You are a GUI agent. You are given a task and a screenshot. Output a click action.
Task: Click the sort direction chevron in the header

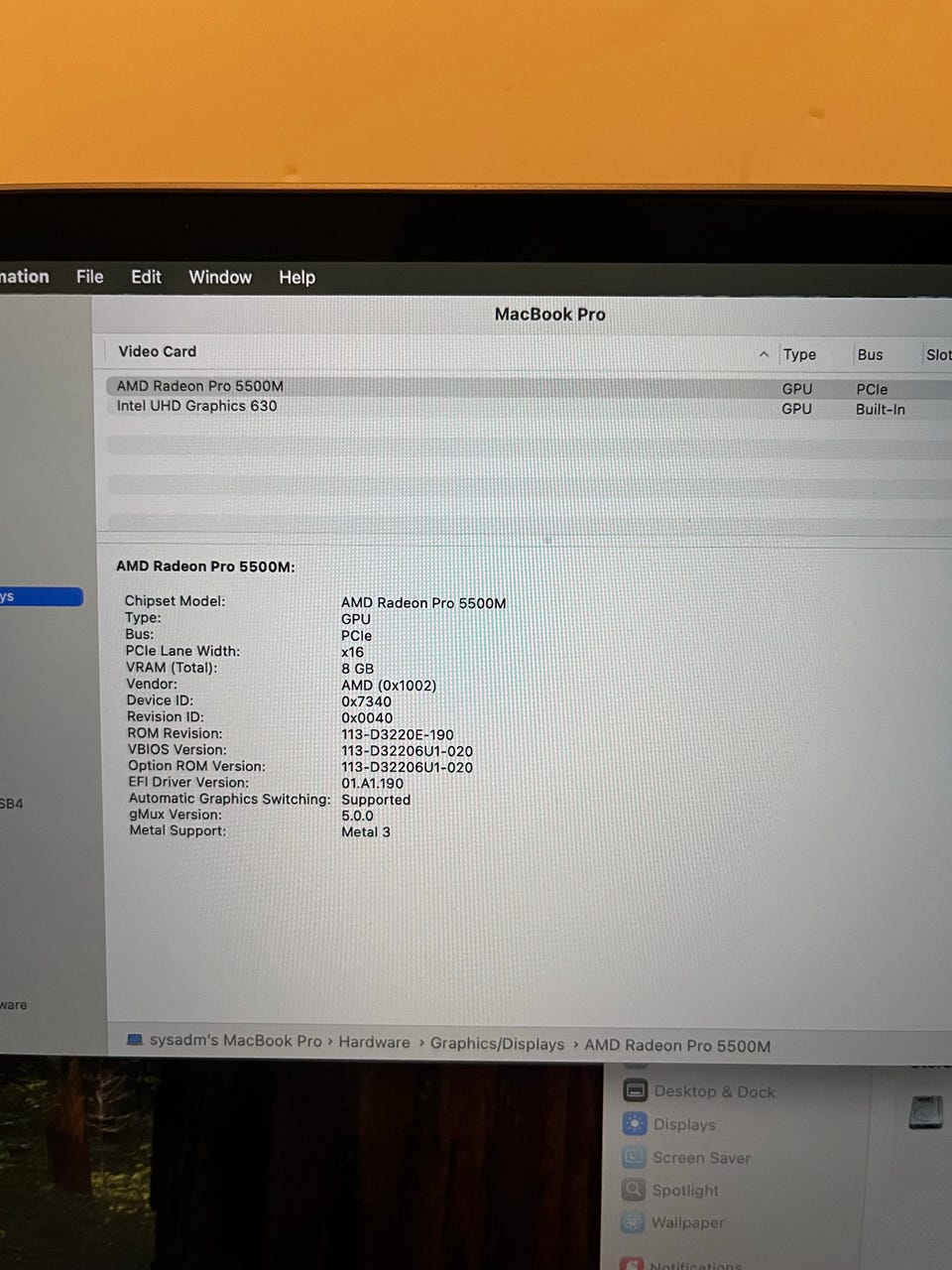(x=764, y=354)
